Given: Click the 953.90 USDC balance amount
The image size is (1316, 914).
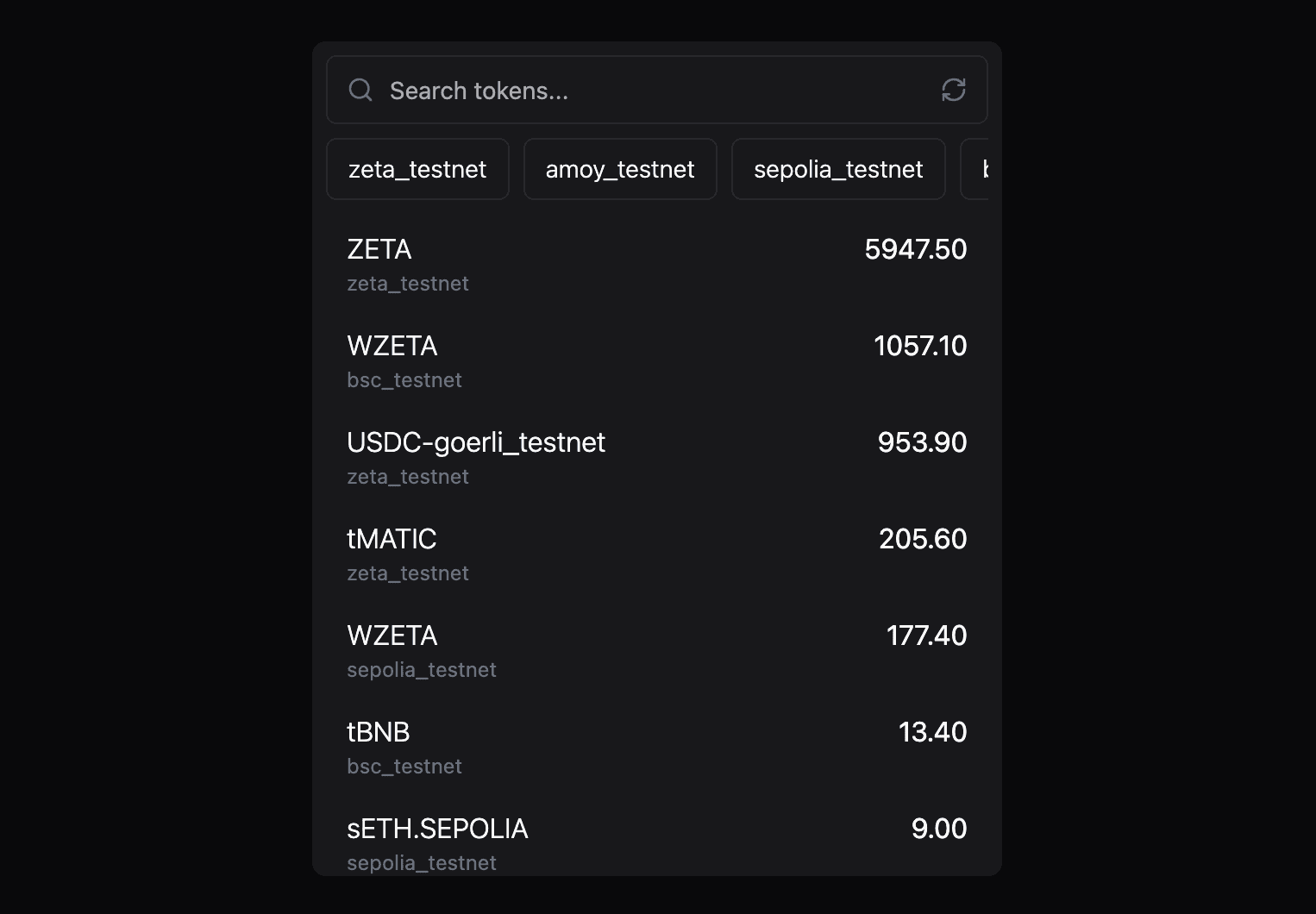Looking at the screenshot, I should 922,442.
